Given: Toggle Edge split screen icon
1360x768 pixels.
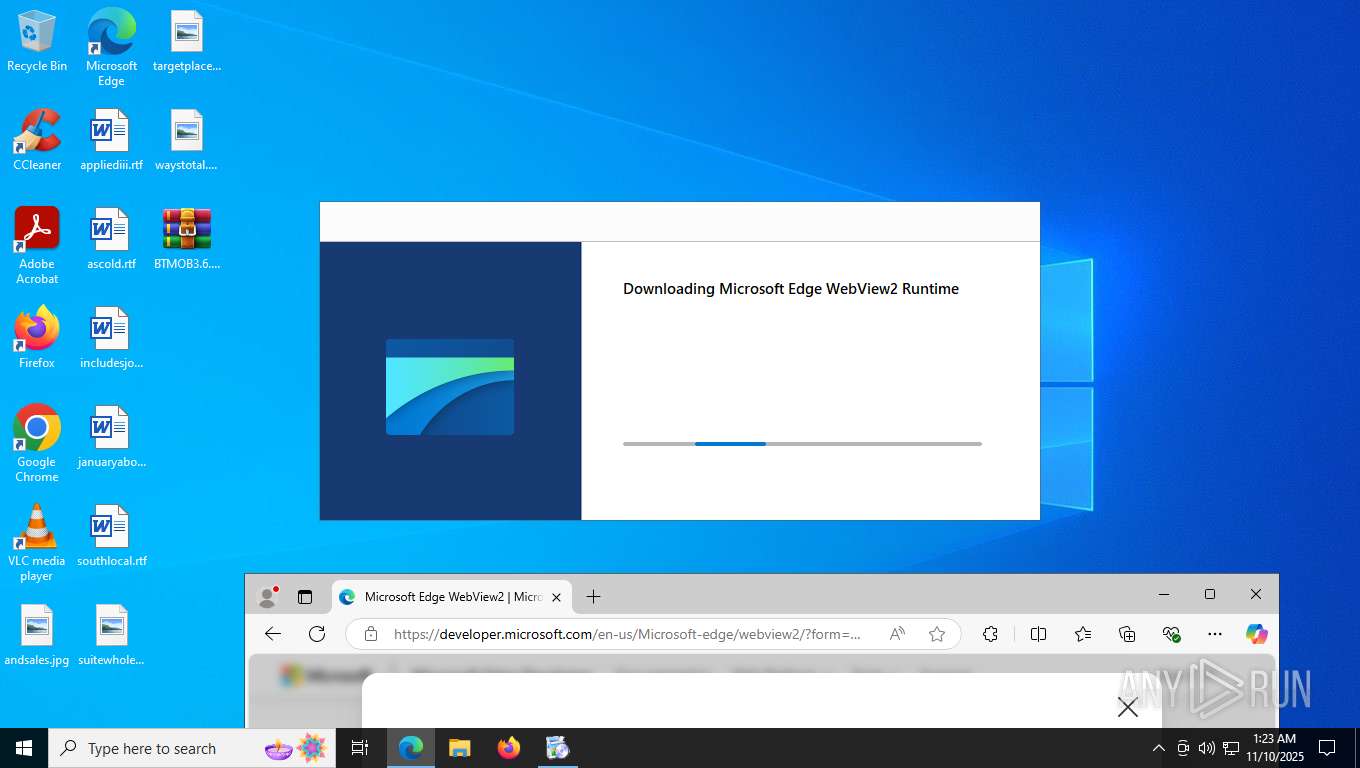Looking at the screenshot, I should tap(1038, 634).
